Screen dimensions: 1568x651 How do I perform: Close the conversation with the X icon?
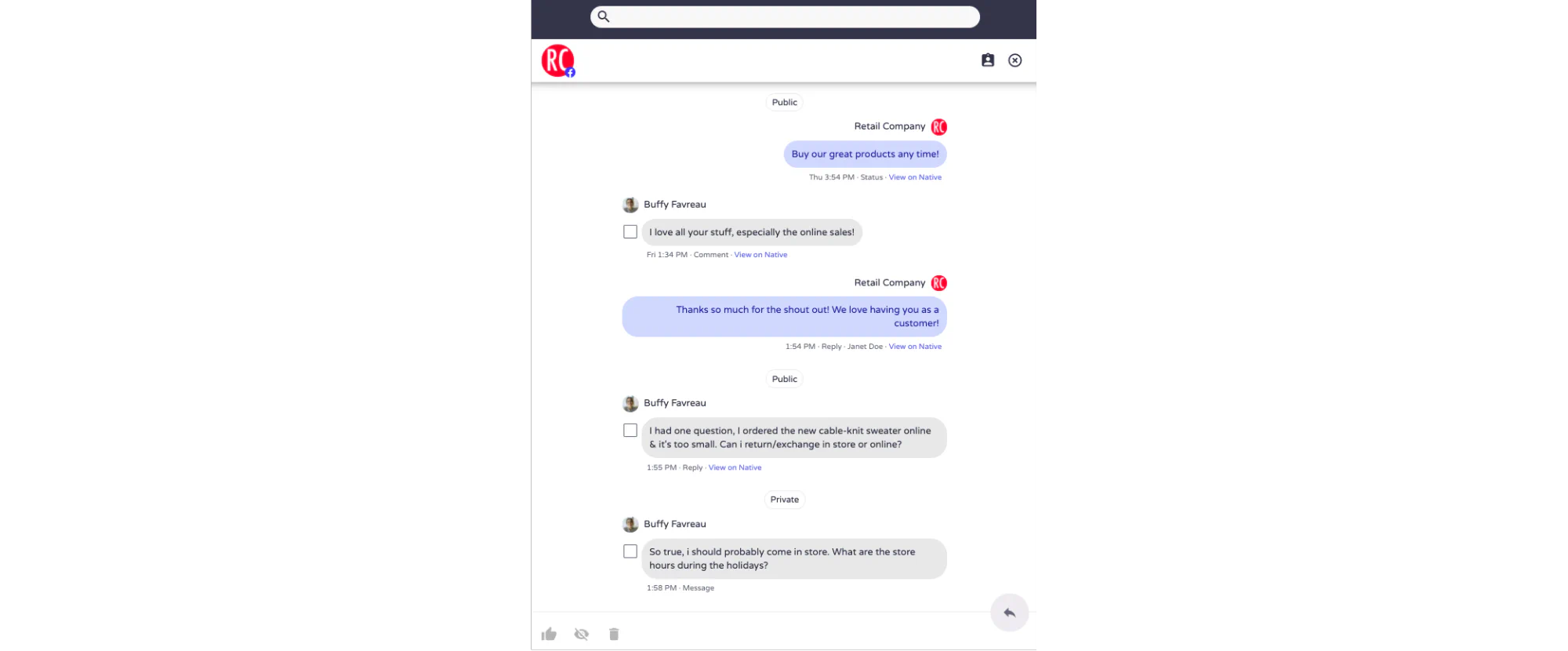click(x=1014, y=60)
